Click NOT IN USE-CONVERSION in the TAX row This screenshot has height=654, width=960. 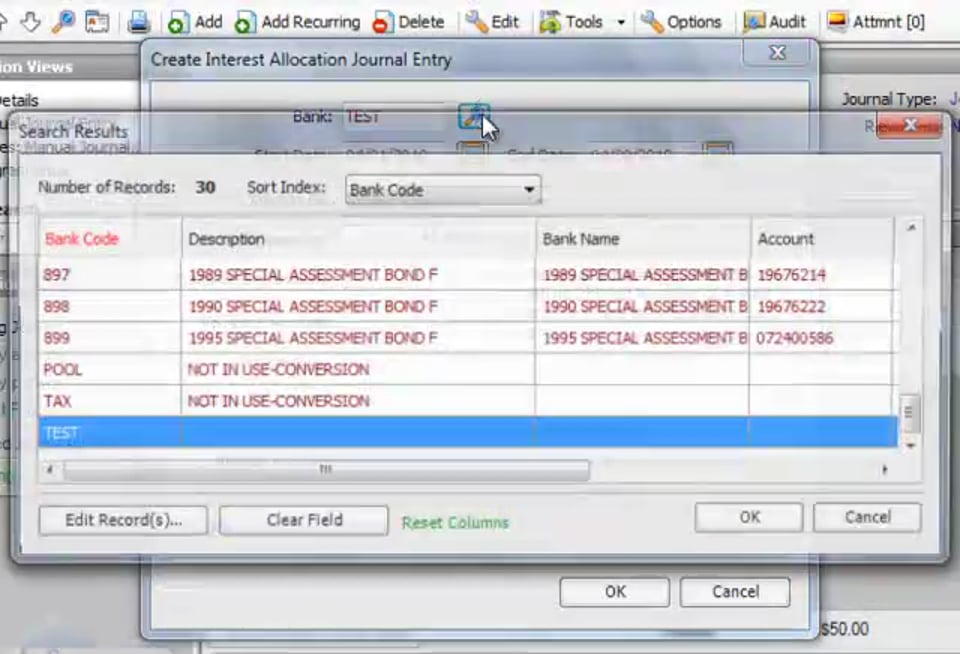[279, 401]
